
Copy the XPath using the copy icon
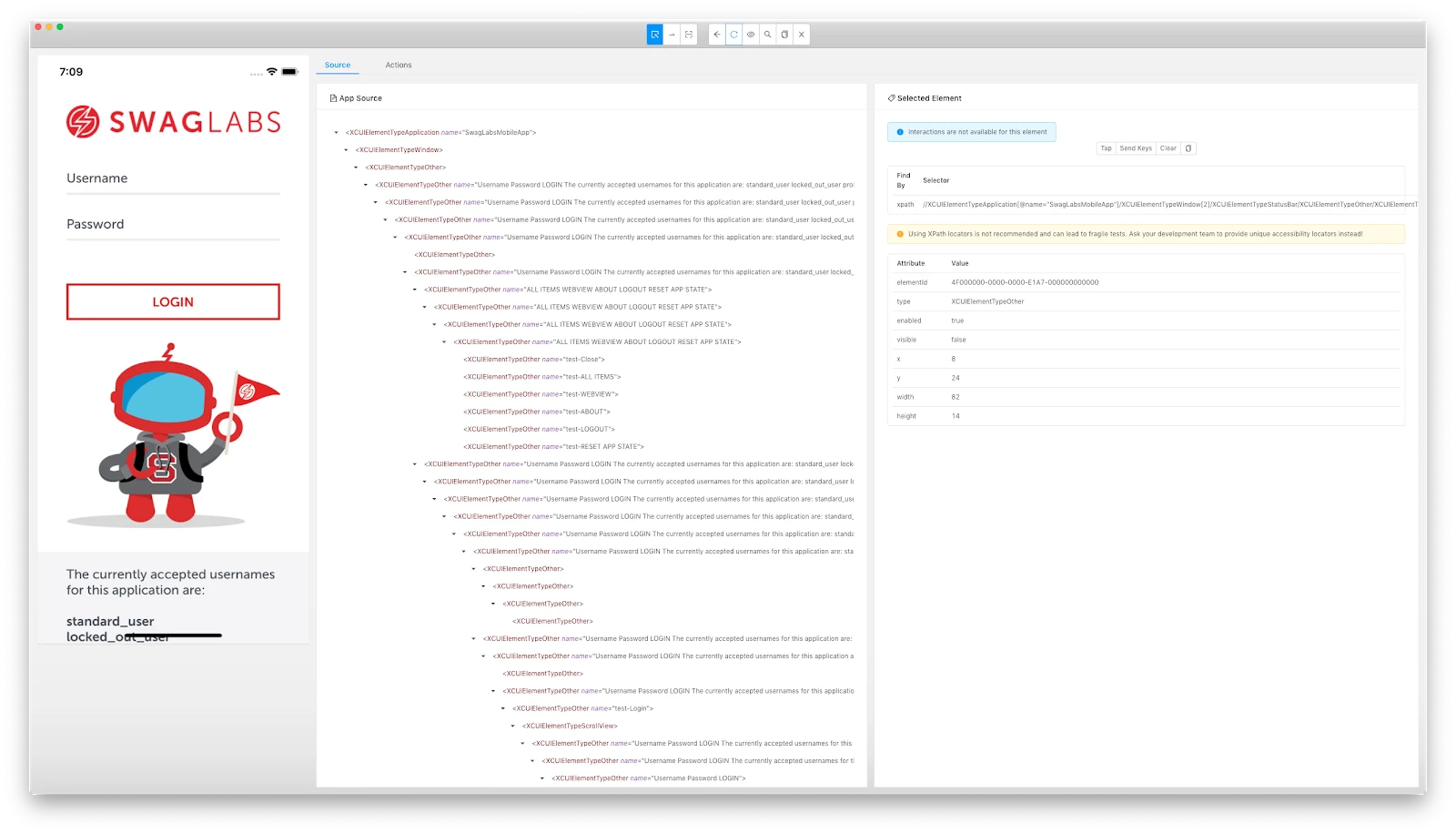tap(1190, 148)
